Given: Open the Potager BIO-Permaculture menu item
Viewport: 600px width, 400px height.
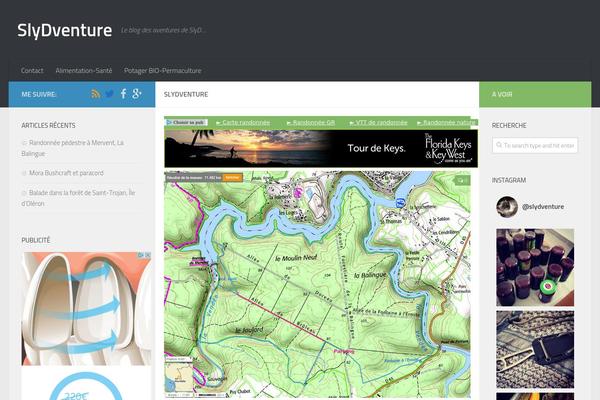Looking at the screenshot, I should pyautogui.click(x=163, y=70).
